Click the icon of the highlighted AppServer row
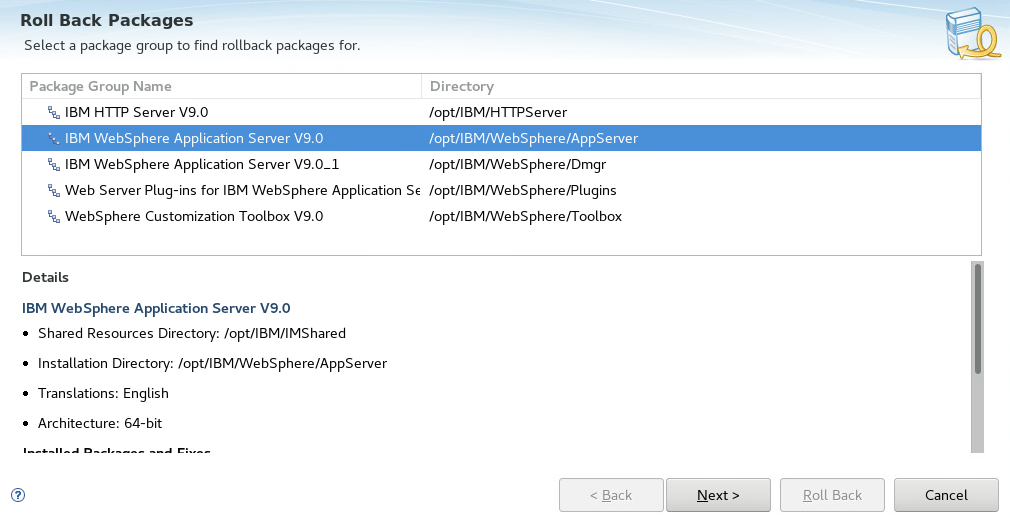Image resolution: width=1010 pixels, height=518 pixels. (x=54, y=139)
